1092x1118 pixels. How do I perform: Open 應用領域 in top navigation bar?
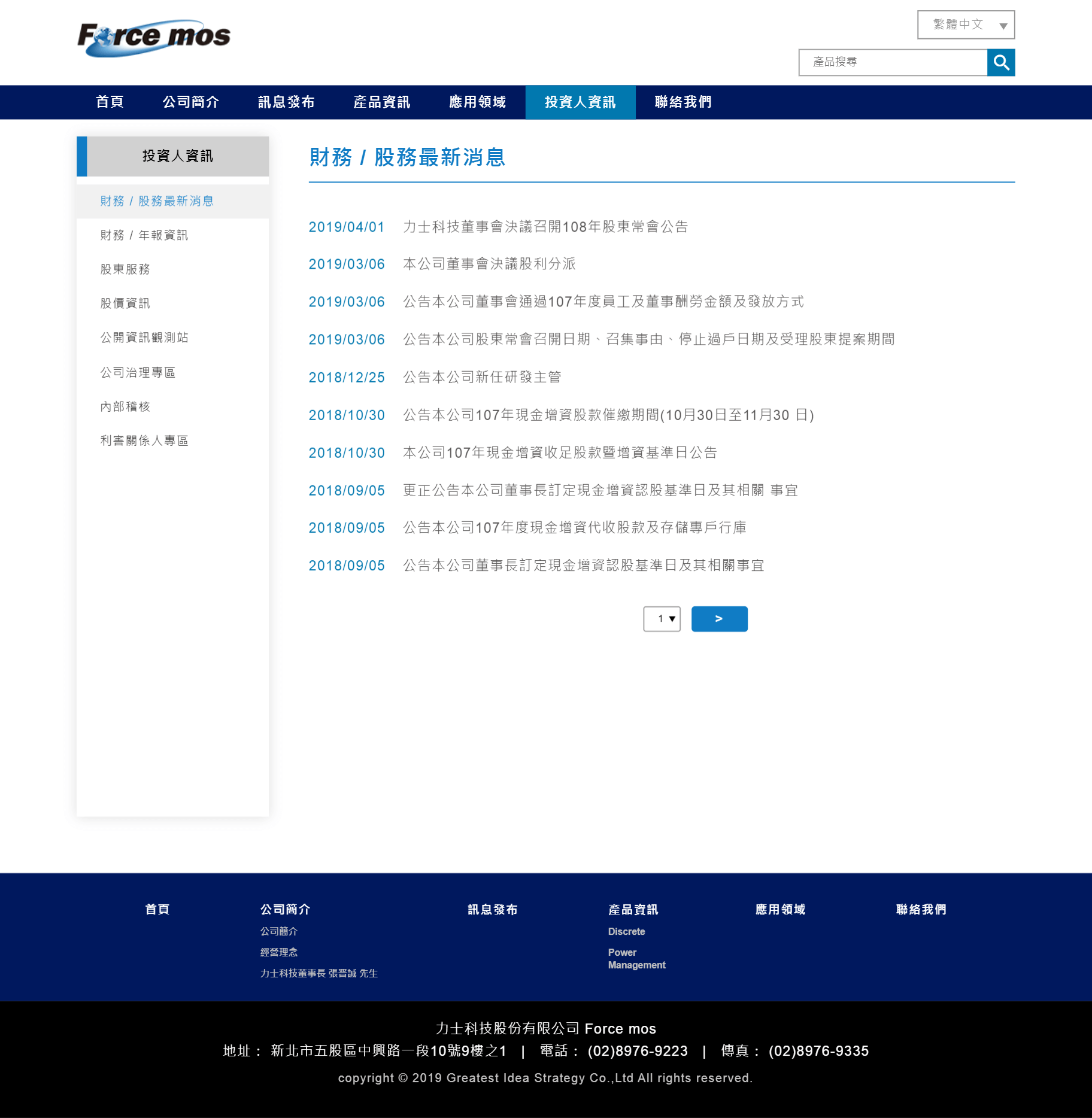478,102
